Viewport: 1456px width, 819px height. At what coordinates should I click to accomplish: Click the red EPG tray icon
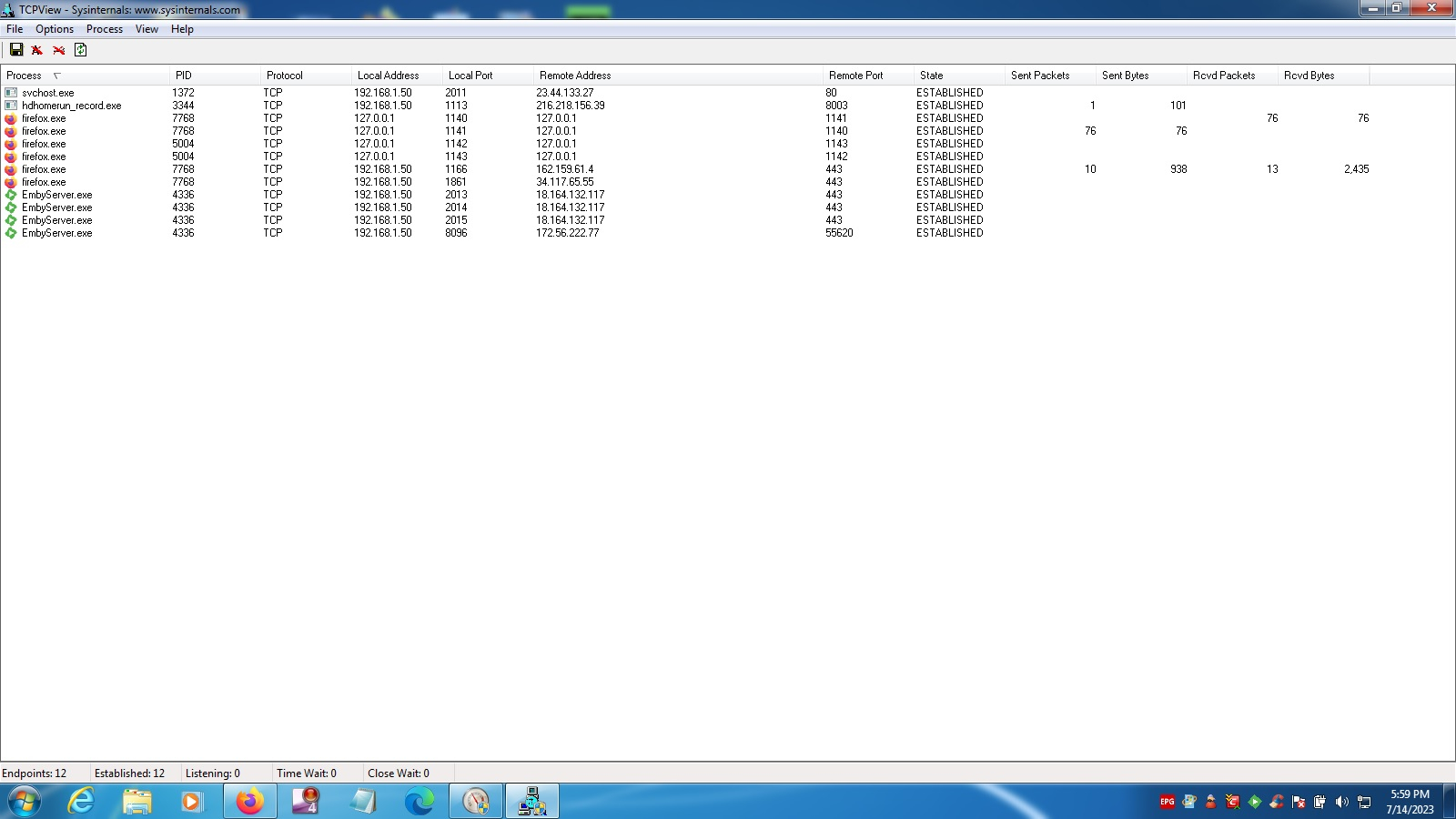pos(1168,802)
